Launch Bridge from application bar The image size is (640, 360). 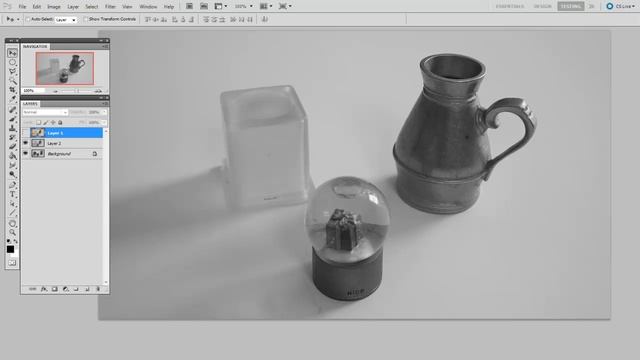pyautogui.click(x=189, y=6)
